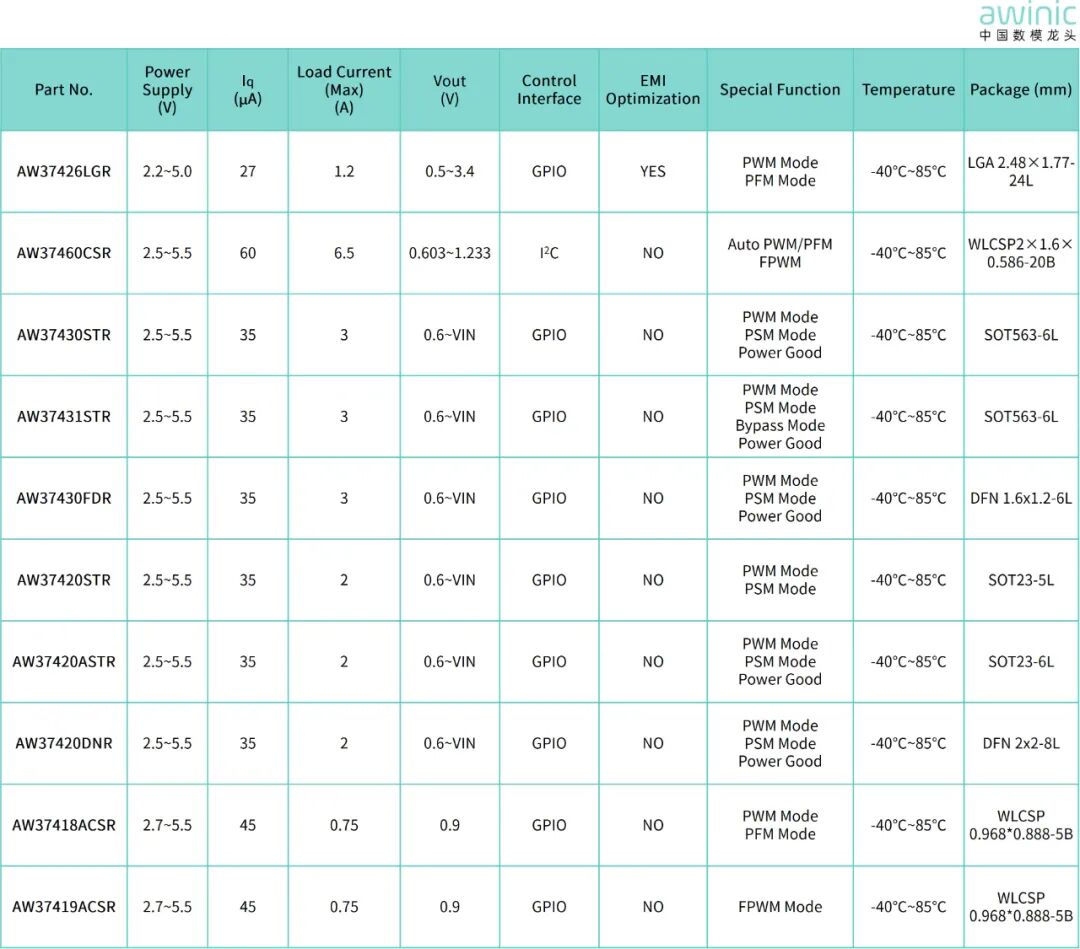This screenshot has height=949, width=1080.
Task: Click the Special Function header
Action: click(780, 90)
